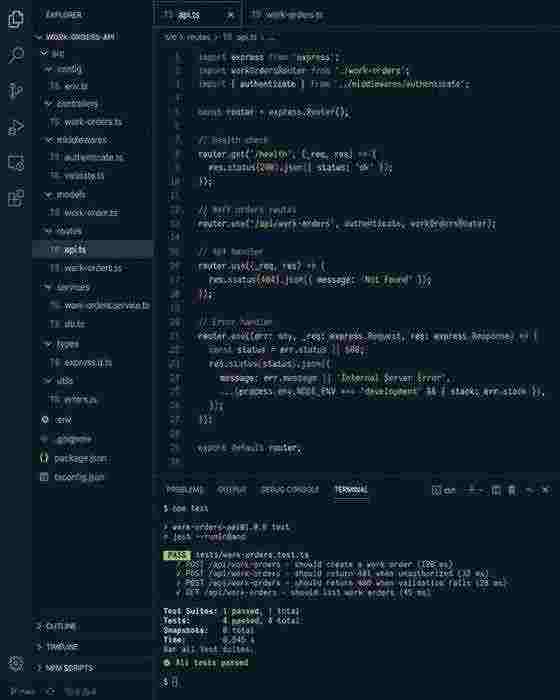The height and width of the screenshot is (700, 560).
Task: Select api.ts in routes folder
Action: pos(92,250)
